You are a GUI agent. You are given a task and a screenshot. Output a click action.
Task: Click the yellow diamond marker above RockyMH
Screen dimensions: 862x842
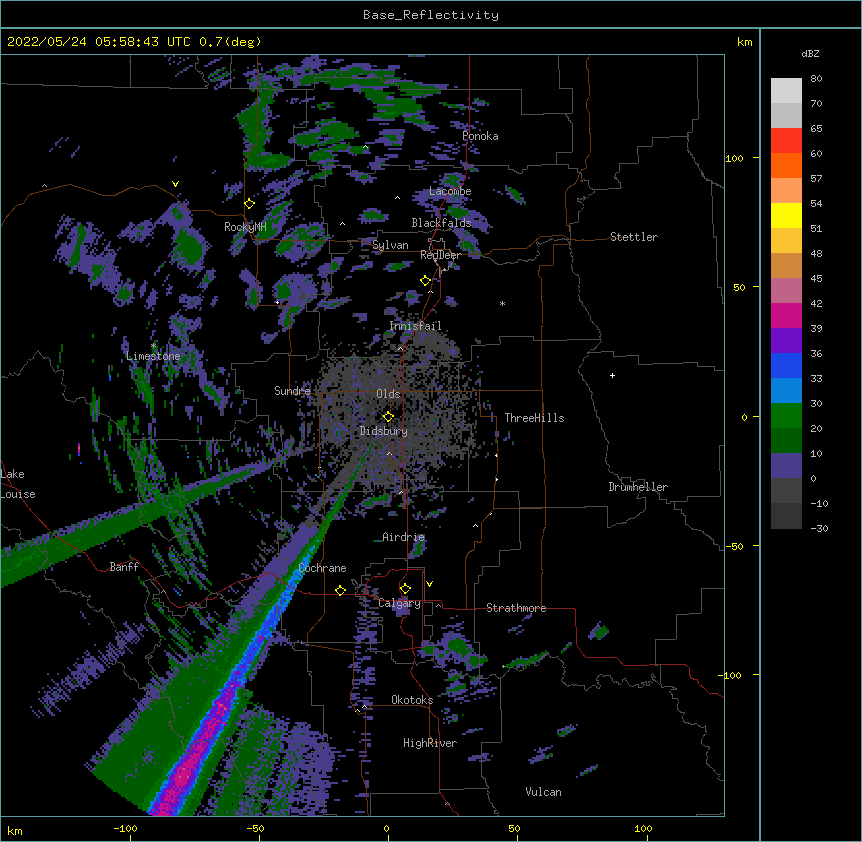coord(250,204)
